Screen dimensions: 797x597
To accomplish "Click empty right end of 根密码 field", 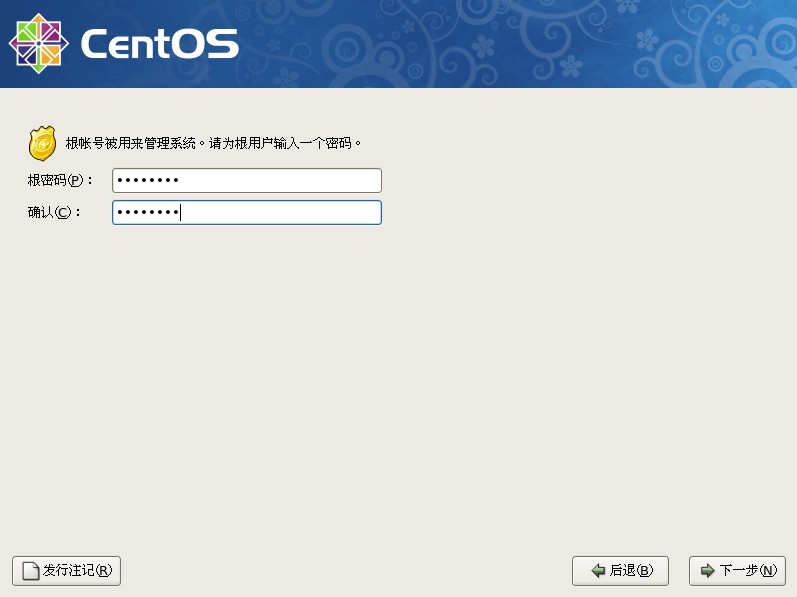I will pos(340,180).
